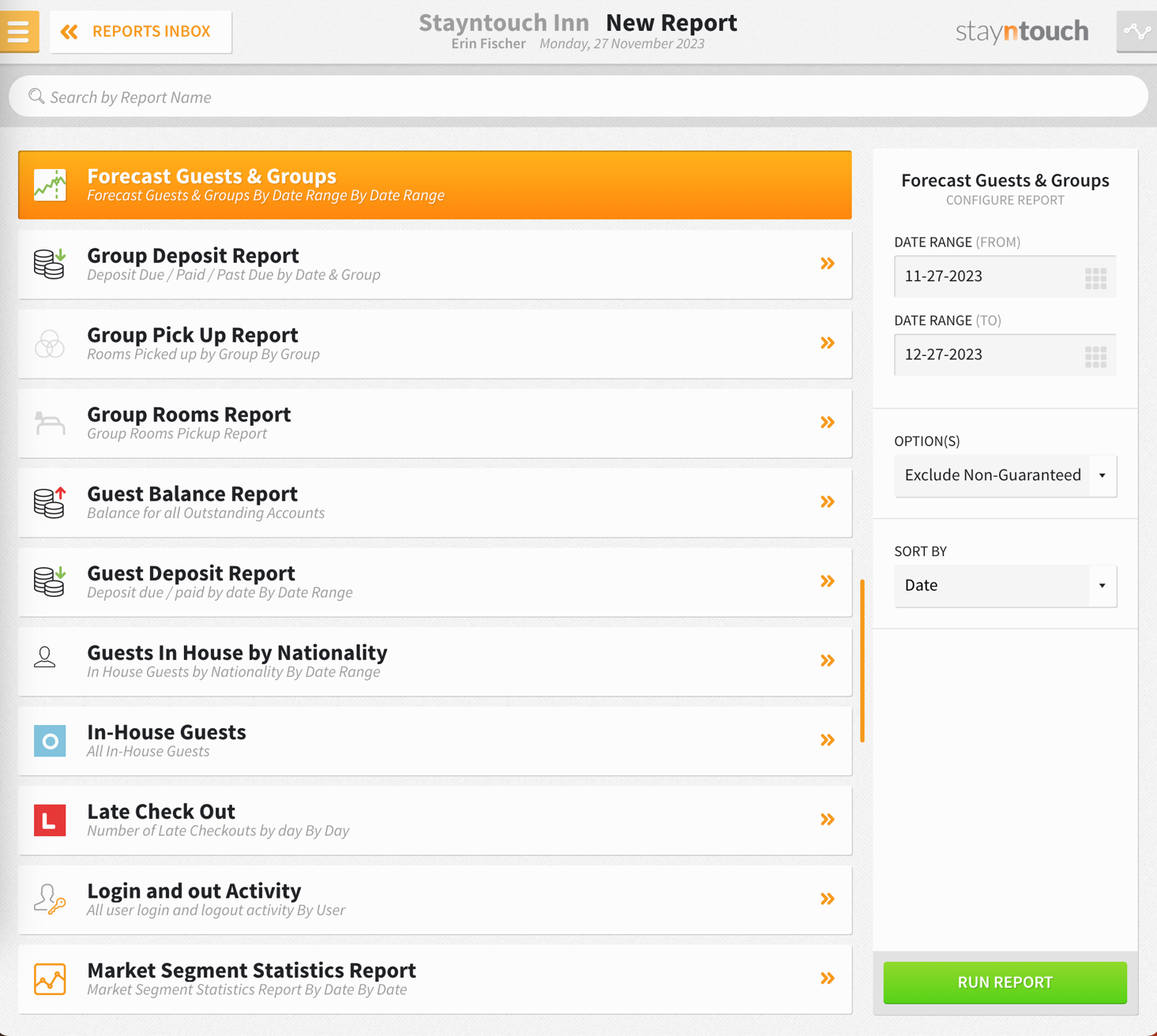Expand Market Segment Statistics Report arrow
1157x1036 pixels.
click(828, 978)
